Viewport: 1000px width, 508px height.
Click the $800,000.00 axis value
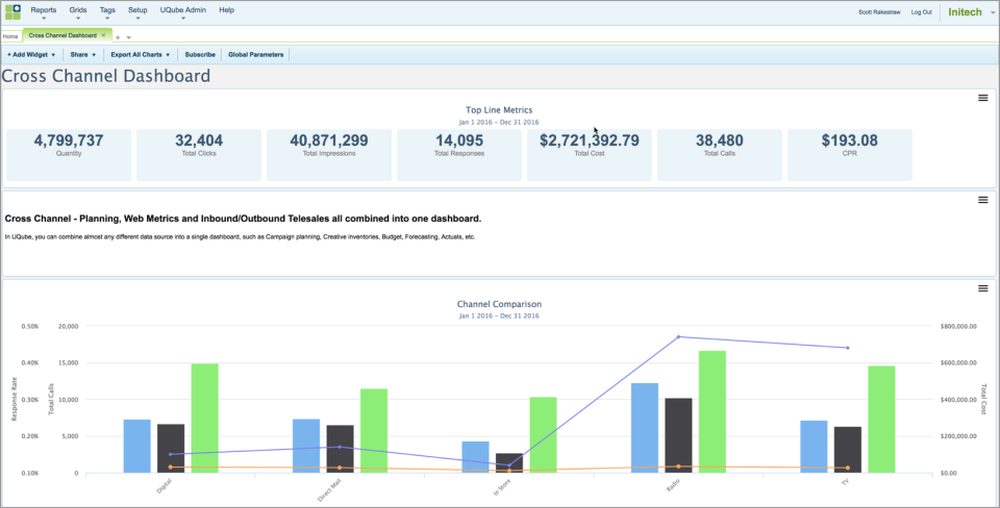pos(958,326)
